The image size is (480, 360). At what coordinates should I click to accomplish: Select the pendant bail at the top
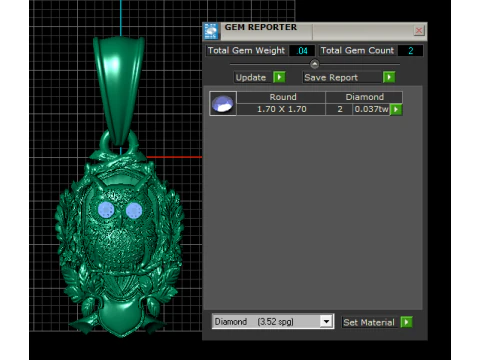pyautogui.click(x=119, y=90)
